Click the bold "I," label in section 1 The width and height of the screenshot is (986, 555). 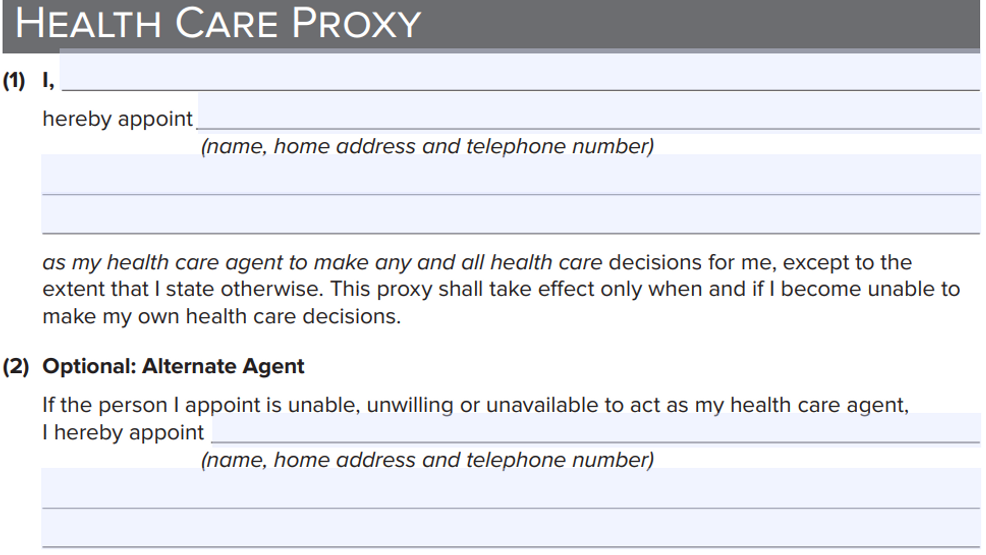click(48, 81)
